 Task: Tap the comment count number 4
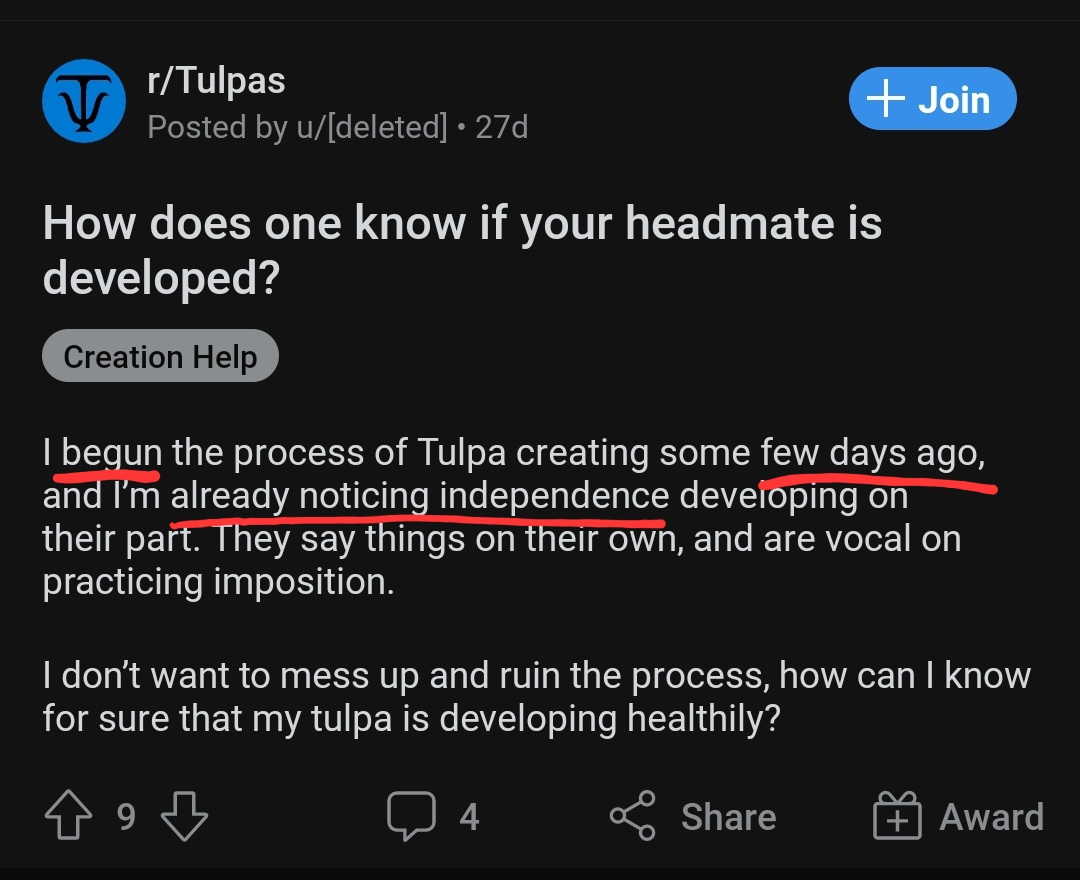pos(469,817)
